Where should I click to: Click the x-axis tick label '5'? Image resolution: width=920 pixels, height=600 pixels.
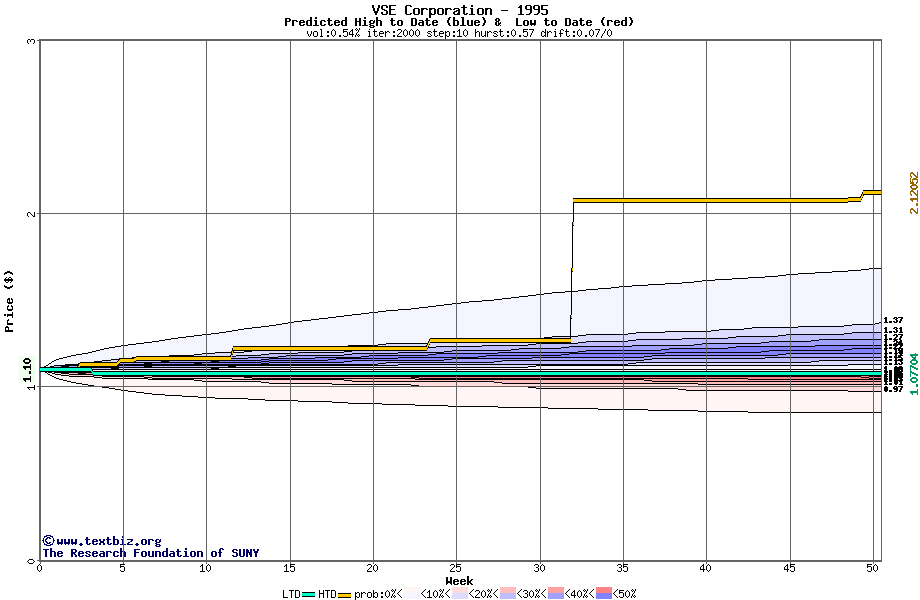tap(123, 568)
